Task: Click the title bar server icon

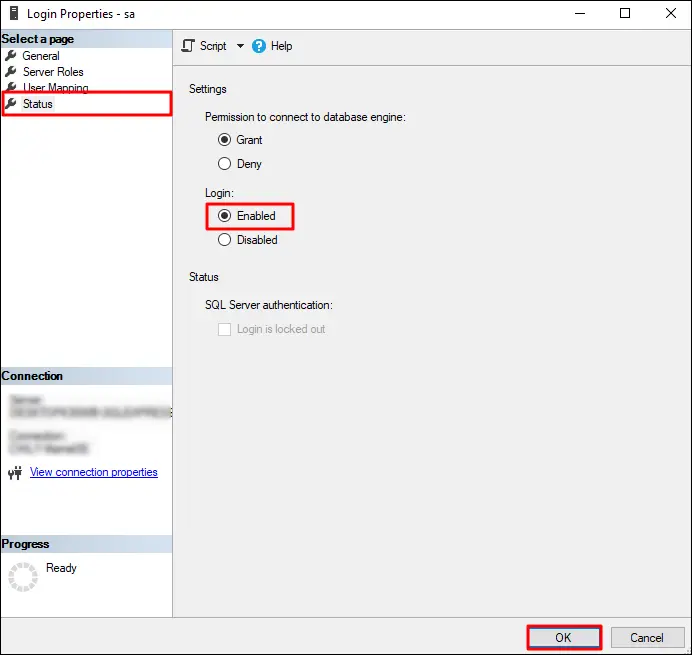Action: [12, 14]
